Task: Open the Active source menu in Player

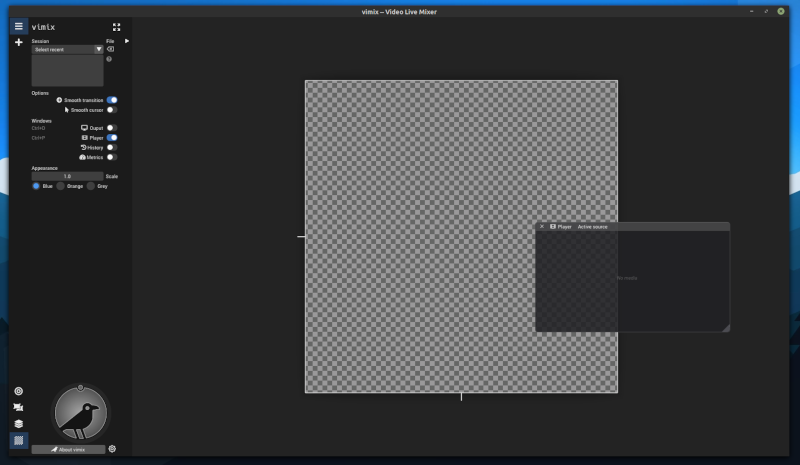Action: (x=592, y=227)
